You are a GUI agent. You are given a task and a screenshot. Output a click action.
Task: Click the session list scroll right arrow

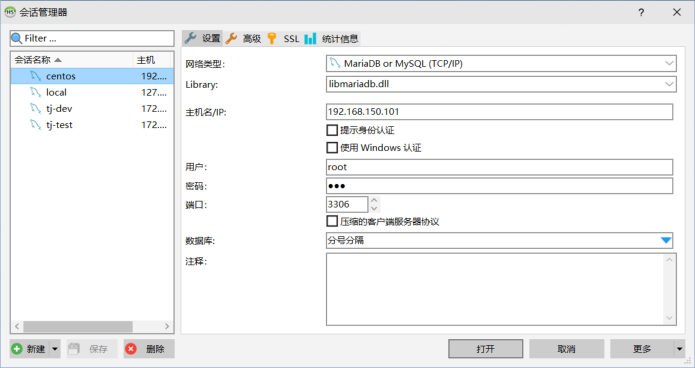click(167, 327)
